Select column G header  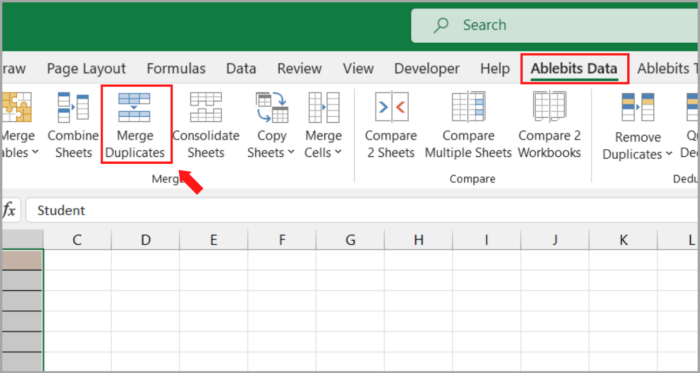350,240
